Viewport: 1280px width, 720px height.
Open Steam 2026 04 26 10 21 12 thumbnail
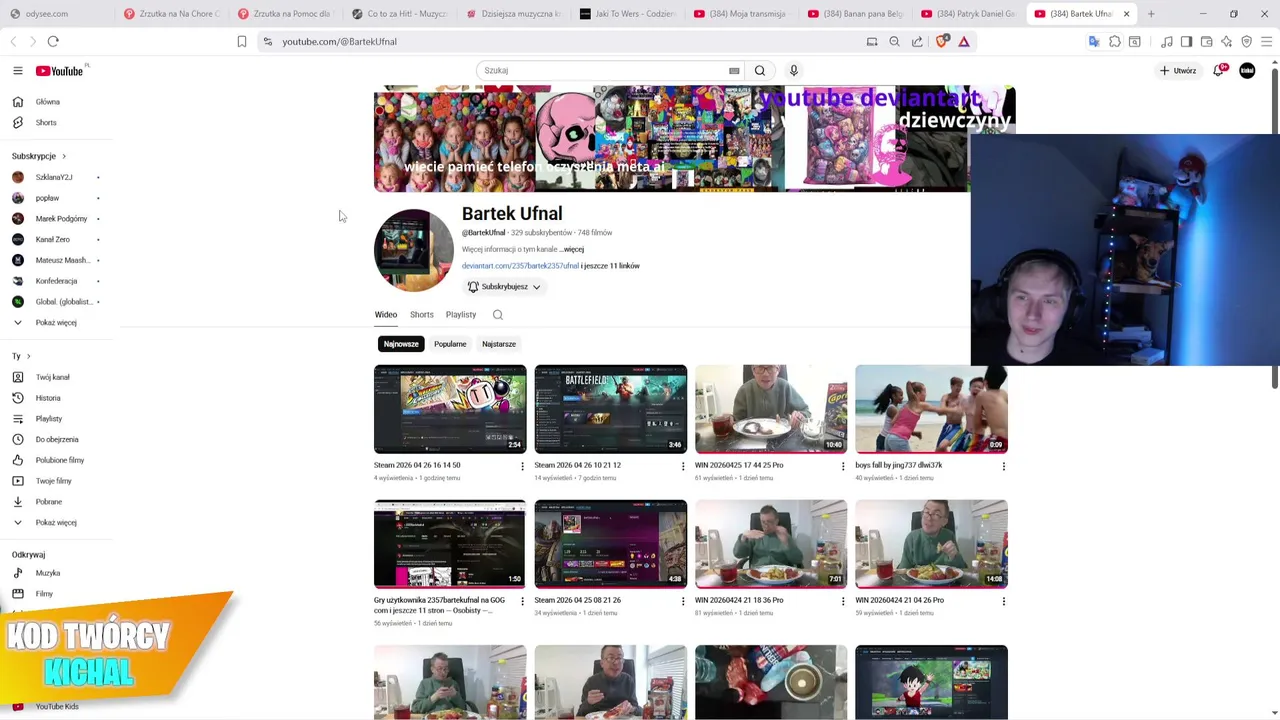click(x=611, y=409)
